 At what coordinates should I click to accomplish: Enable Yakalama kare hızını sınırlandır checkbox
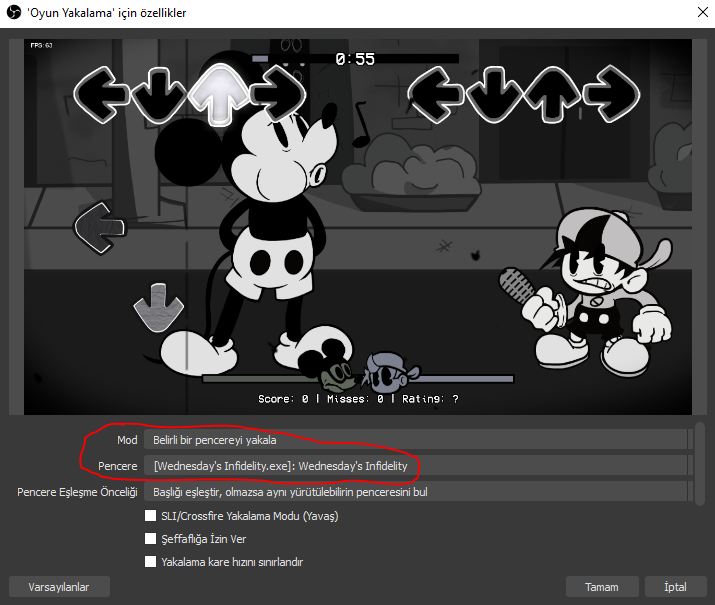(x=150, y=562)
